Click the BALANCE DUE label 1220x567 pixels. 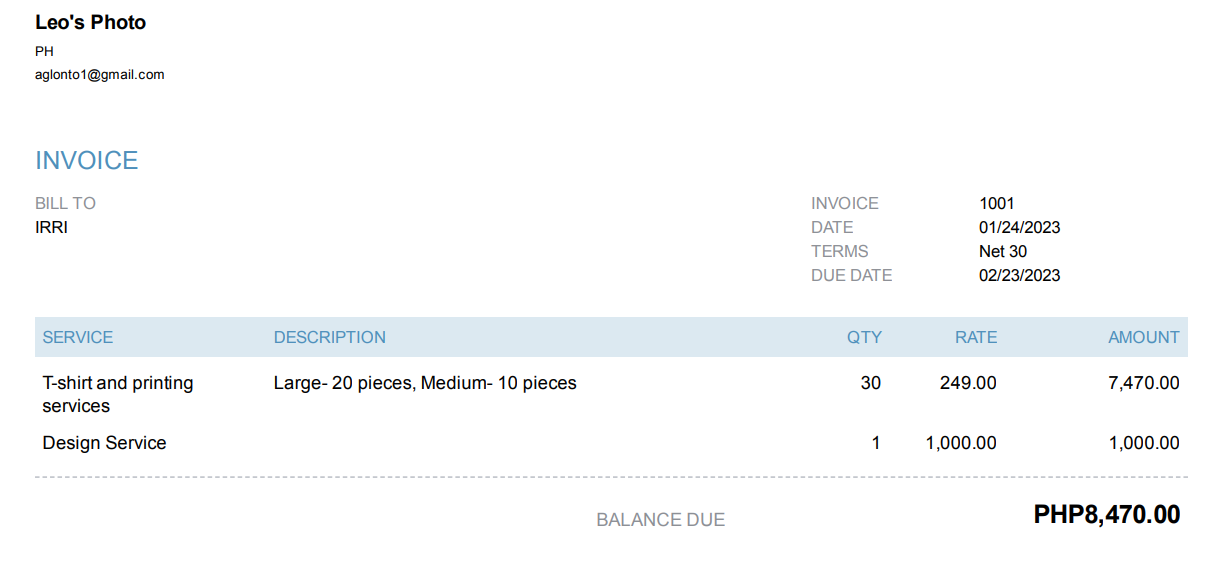[660, 520]
